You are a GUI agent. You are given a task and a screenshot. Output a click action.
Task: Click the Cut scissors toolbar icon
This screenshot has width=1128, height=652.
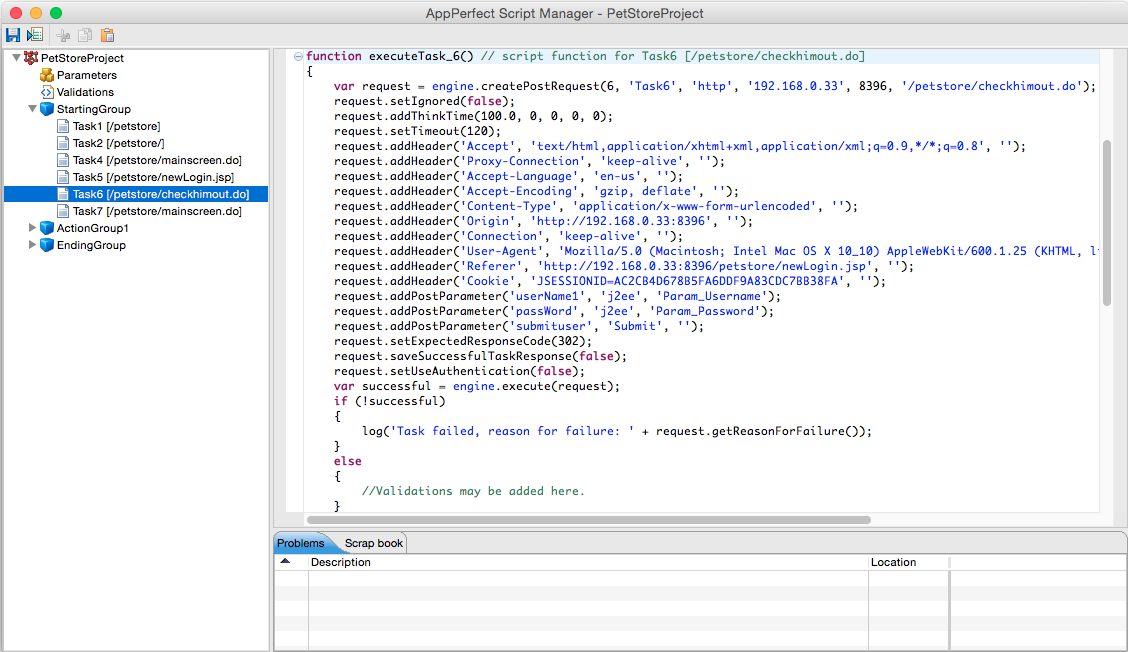tap(63, 35)
